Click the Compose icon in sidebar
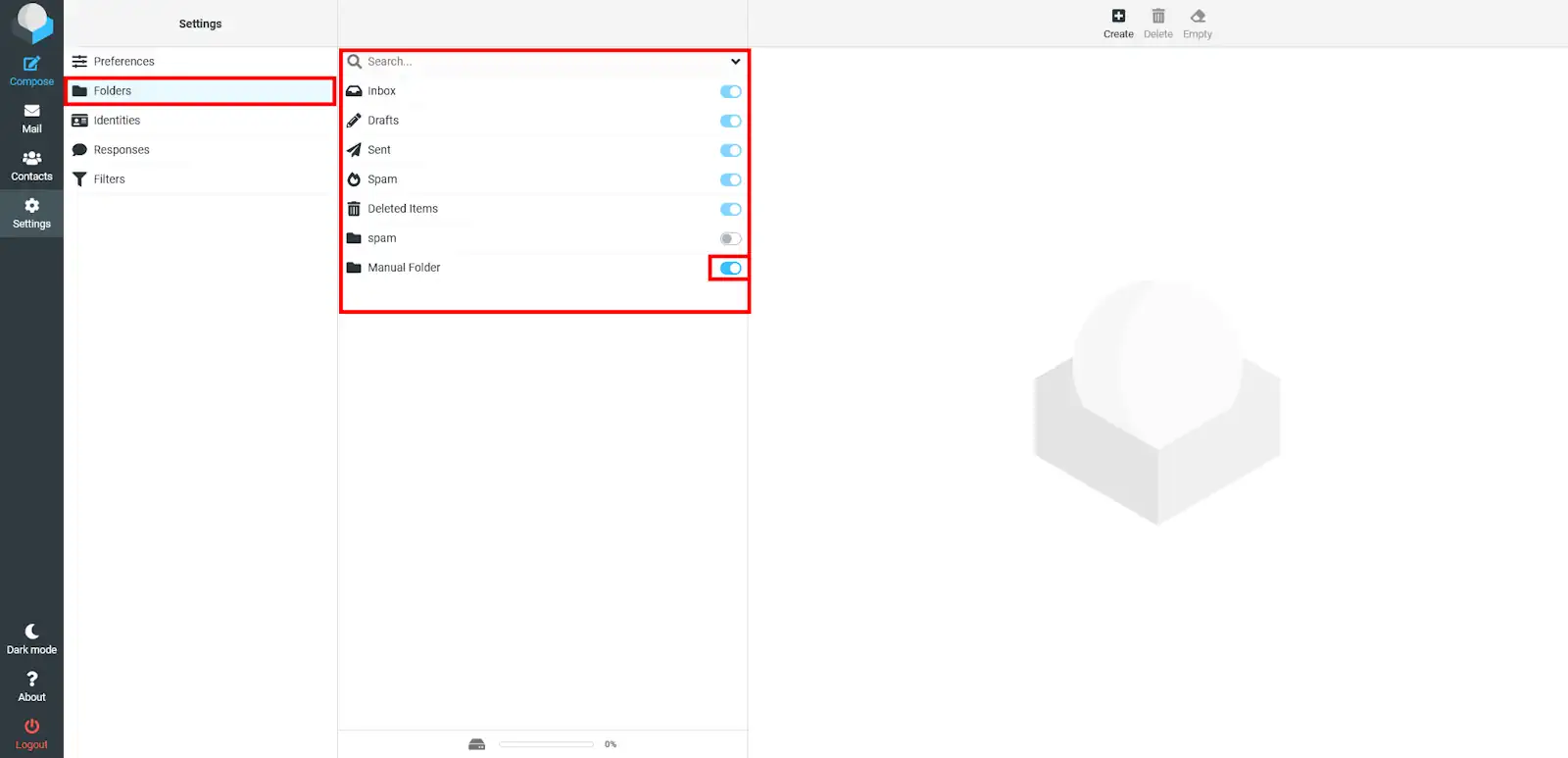1568x758 pixels. [31, 65]
